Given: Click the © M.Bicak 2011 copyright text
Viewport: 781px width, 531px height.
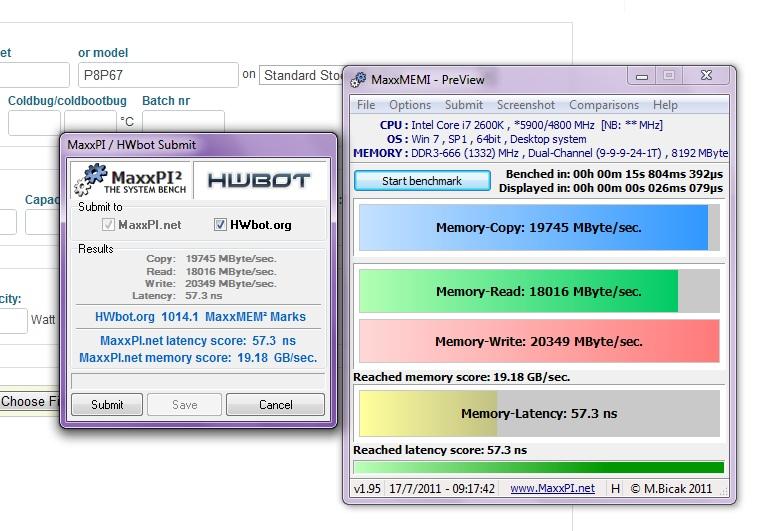Looking at the screenshot, I should (x=671, y=489).
